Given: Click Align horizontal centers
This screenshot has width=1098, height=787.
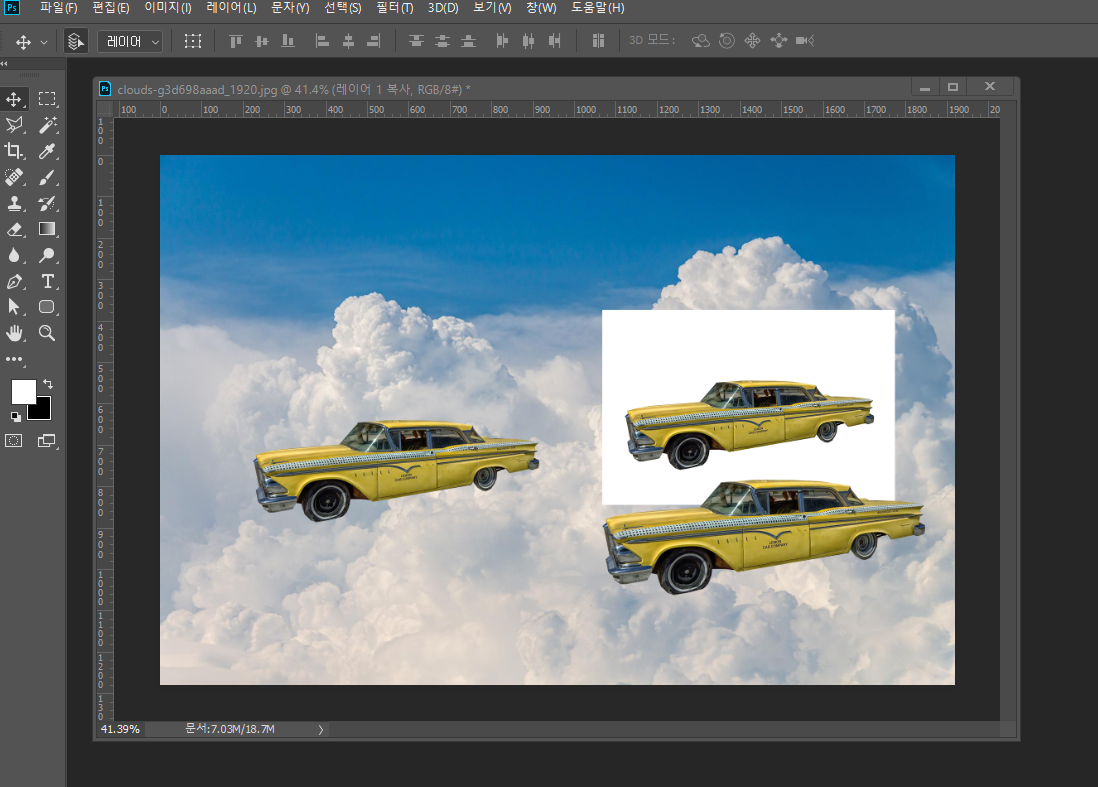Looking at the screenshot, I should [348, 41].
